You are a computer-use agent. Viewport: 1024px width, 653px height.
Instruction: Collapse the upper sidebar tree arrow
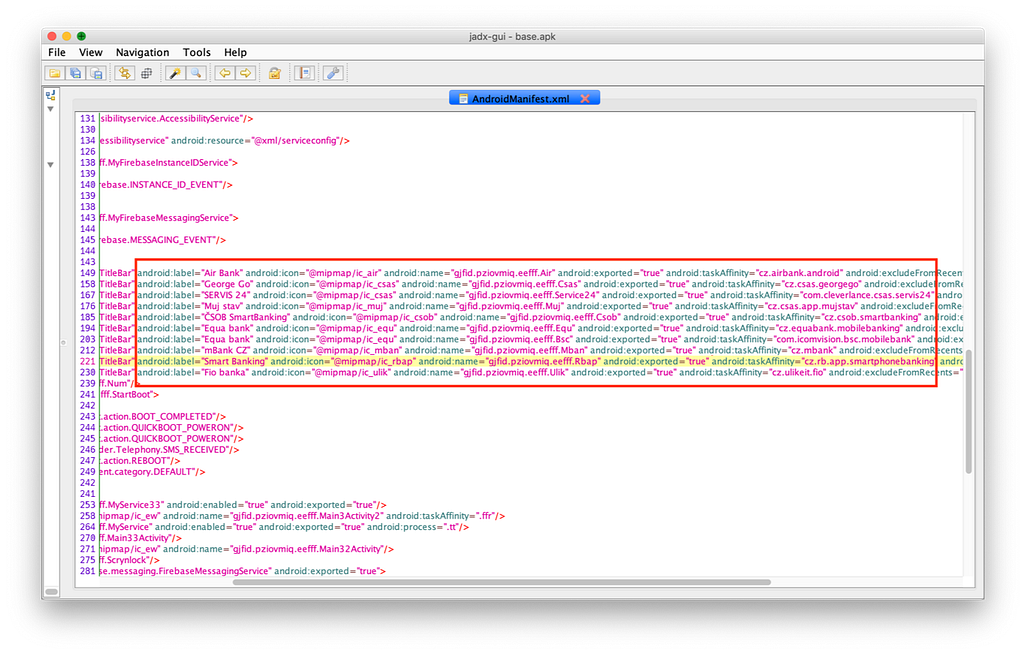(50, 109)
